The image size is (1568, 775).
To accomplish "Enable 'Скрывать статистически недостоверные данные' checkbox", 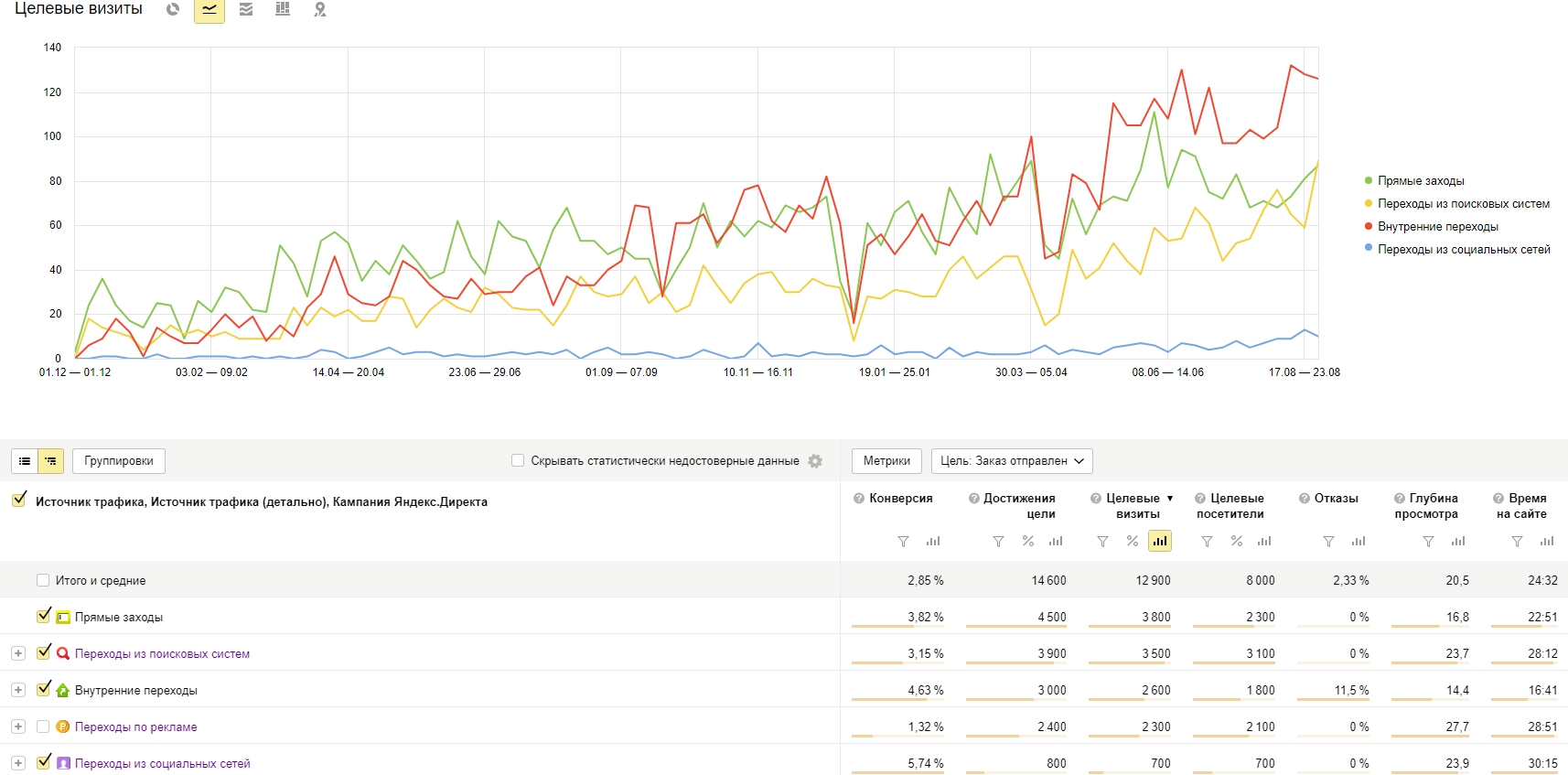I will click(518, 460).
